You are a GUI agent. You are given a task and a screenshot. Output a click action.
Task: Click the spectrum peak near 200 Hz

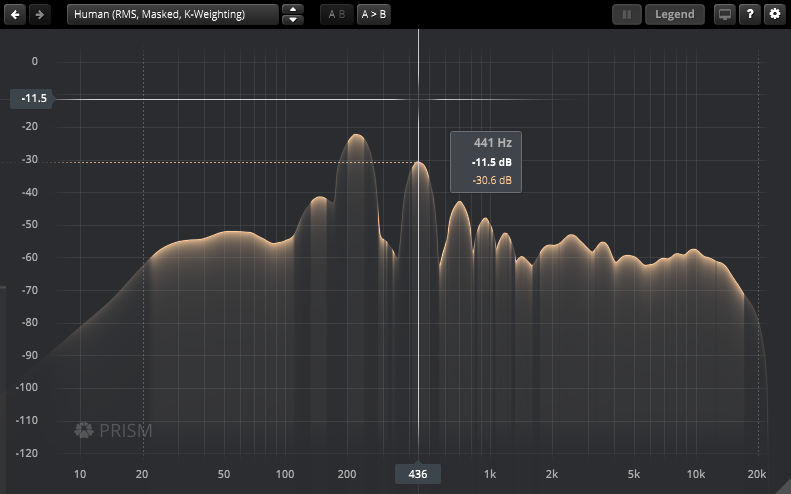coord(353,137)
